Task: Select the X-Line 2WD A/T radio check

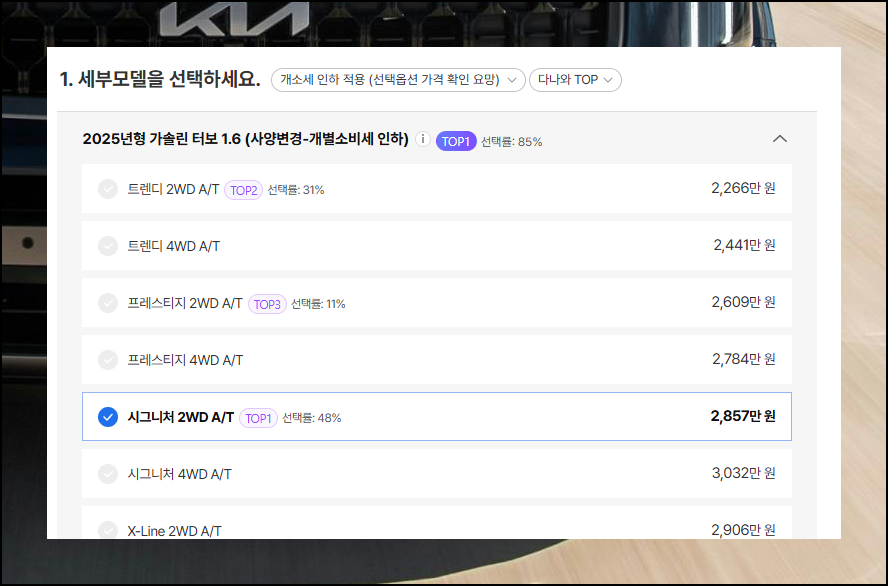Action: 108,530
